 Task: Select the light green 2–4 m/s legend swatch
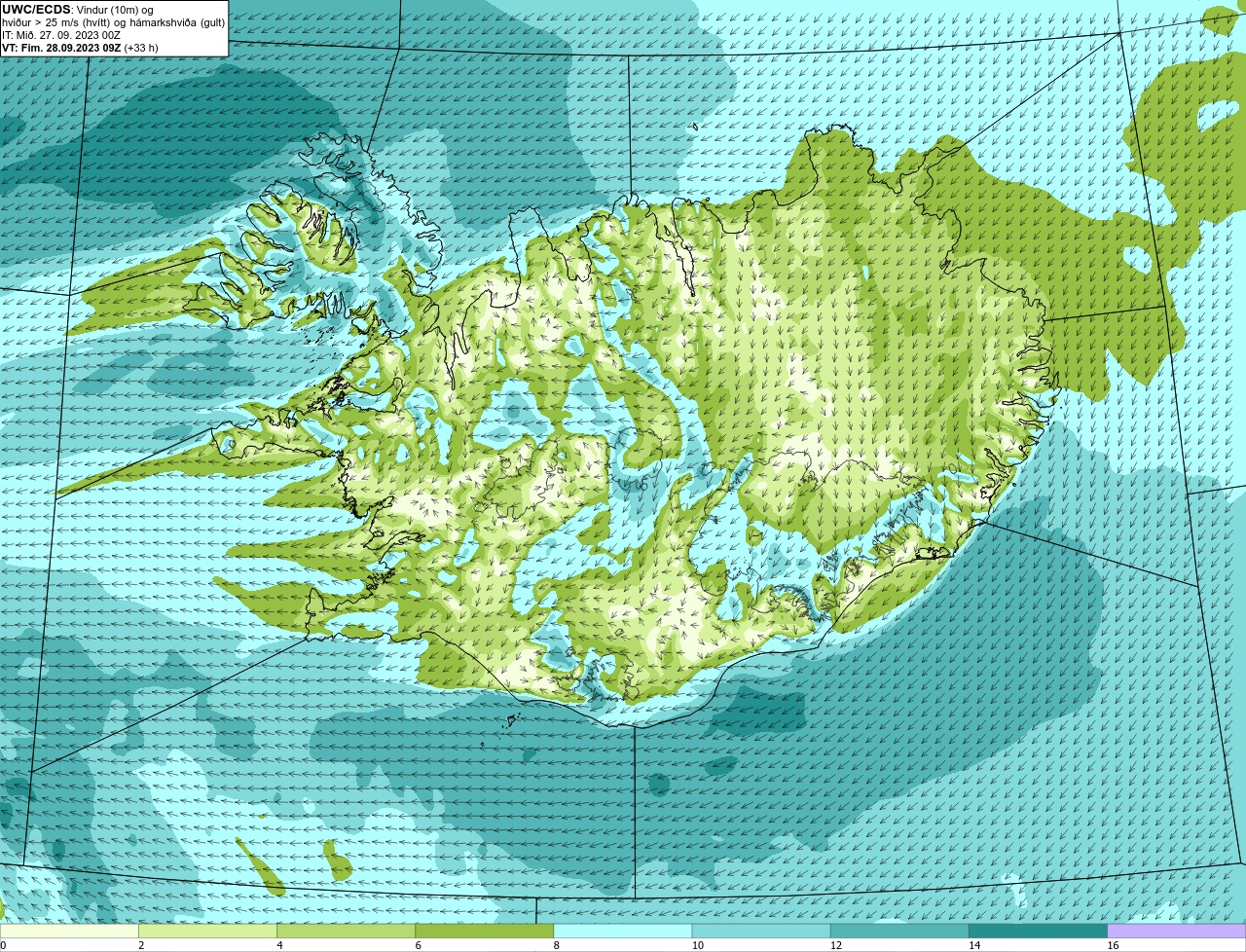tap(208, 932)
